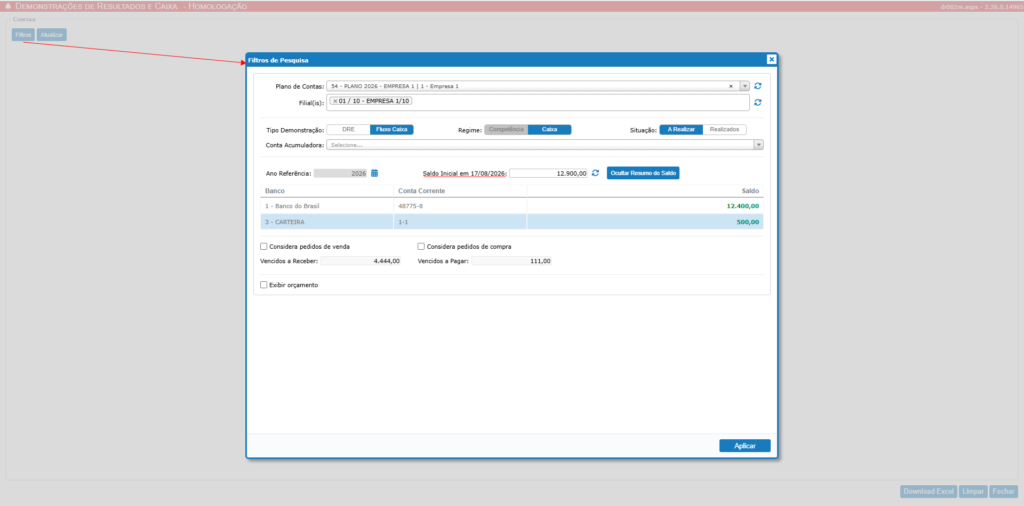The image size is (1024, 506).
Task: Click the Saldo column header
Action: 645,191
